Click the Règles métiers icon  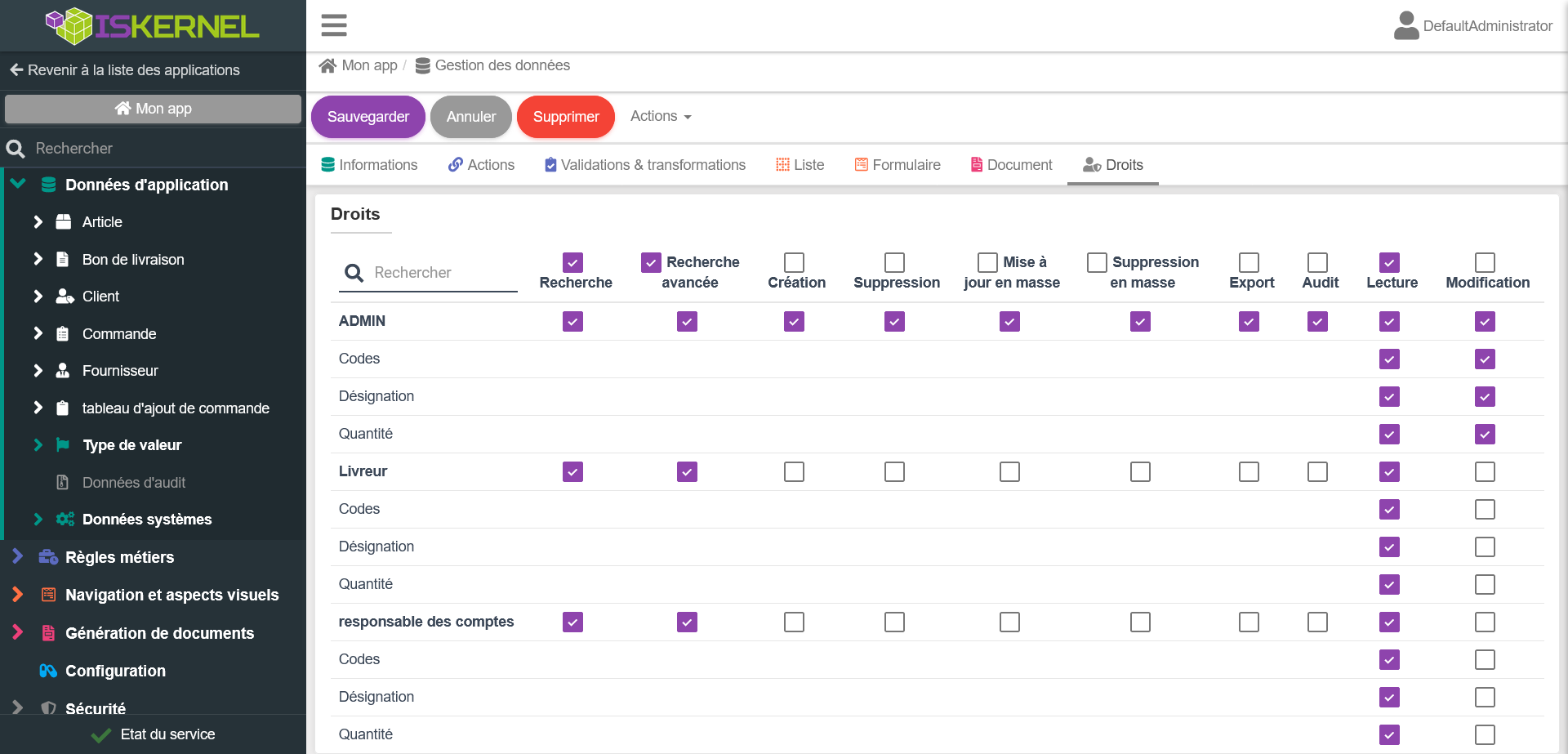(x=48, y=557)
